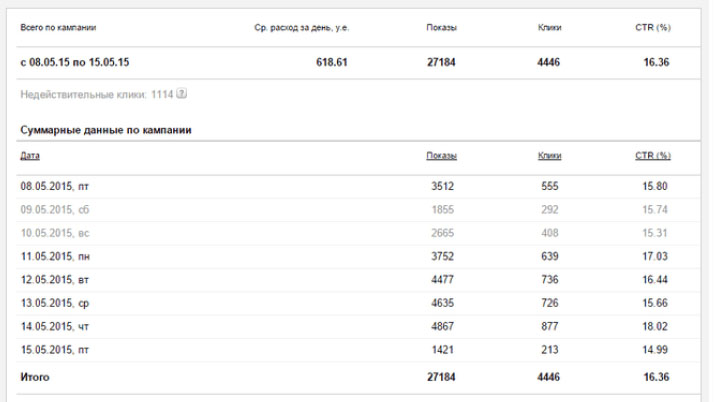Sort table by CTR (%) column link
The image size is (714, 402).
653,156
